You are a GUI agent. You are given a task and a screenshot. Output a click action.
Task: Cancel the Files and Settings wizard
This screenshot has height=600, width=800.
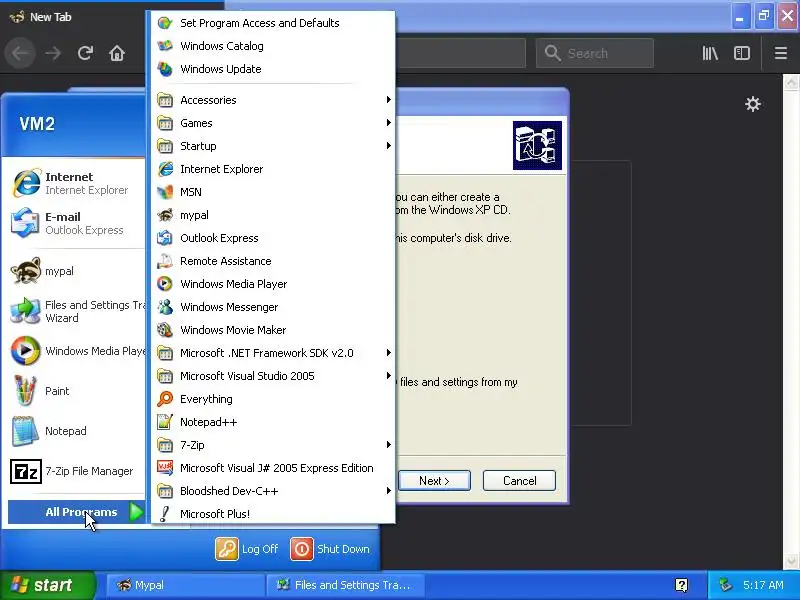(x=519, y=481)
